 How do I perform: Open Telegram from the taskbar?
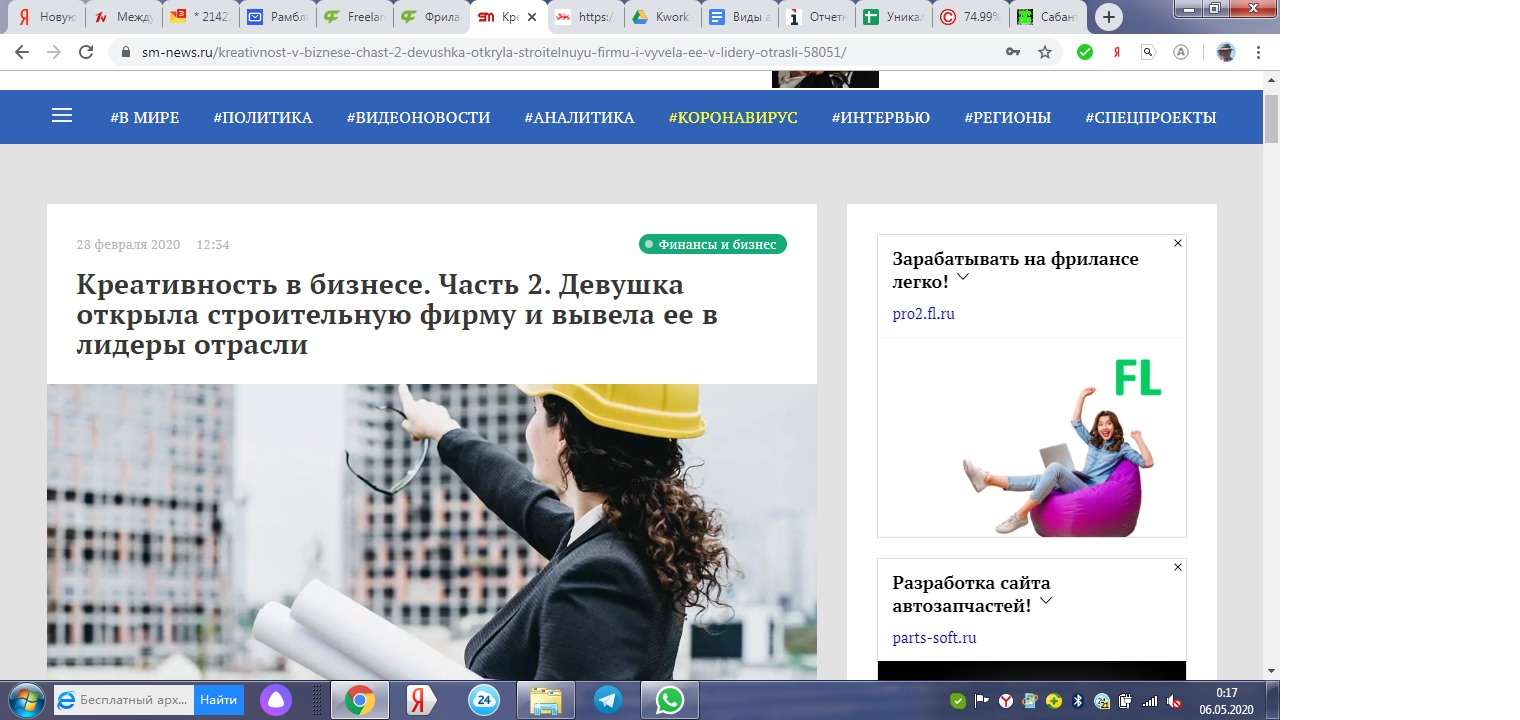pyautogui.click(x=608, y=700)
